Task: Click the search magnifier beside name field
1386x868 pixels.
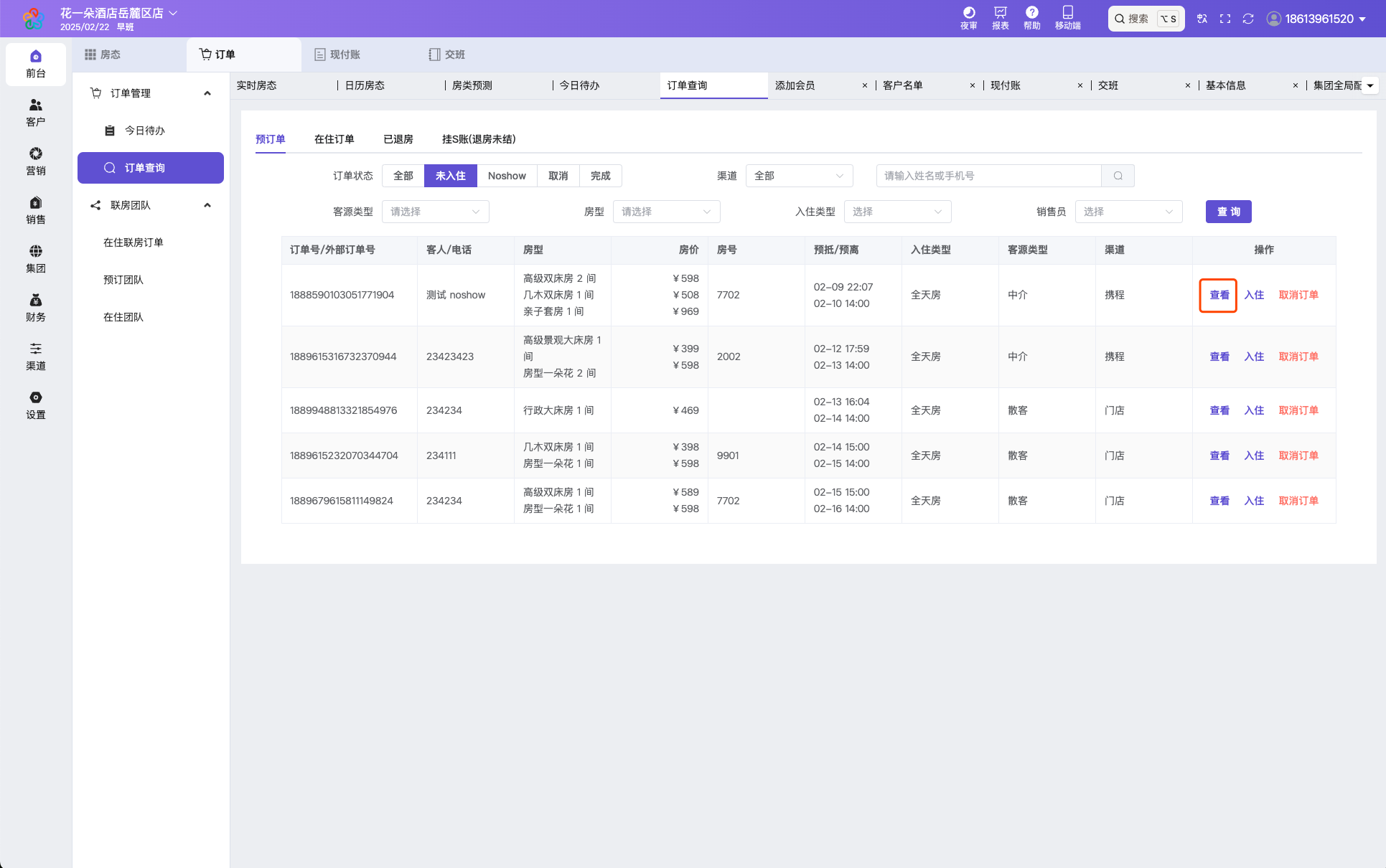Action: (x=1118, y=176)
